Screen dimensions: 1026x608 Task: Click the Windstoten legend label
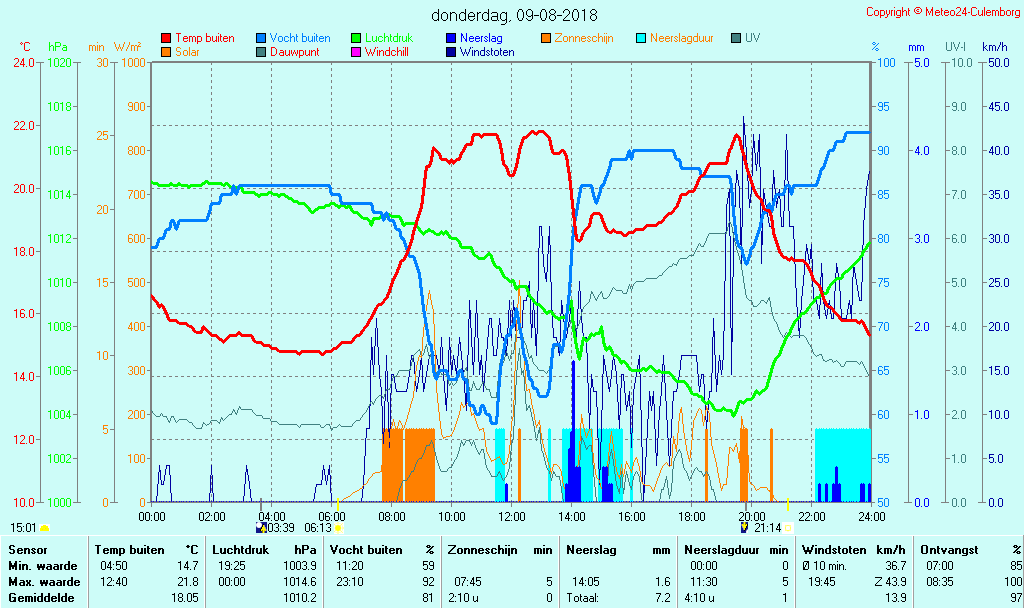pos(487,52)
